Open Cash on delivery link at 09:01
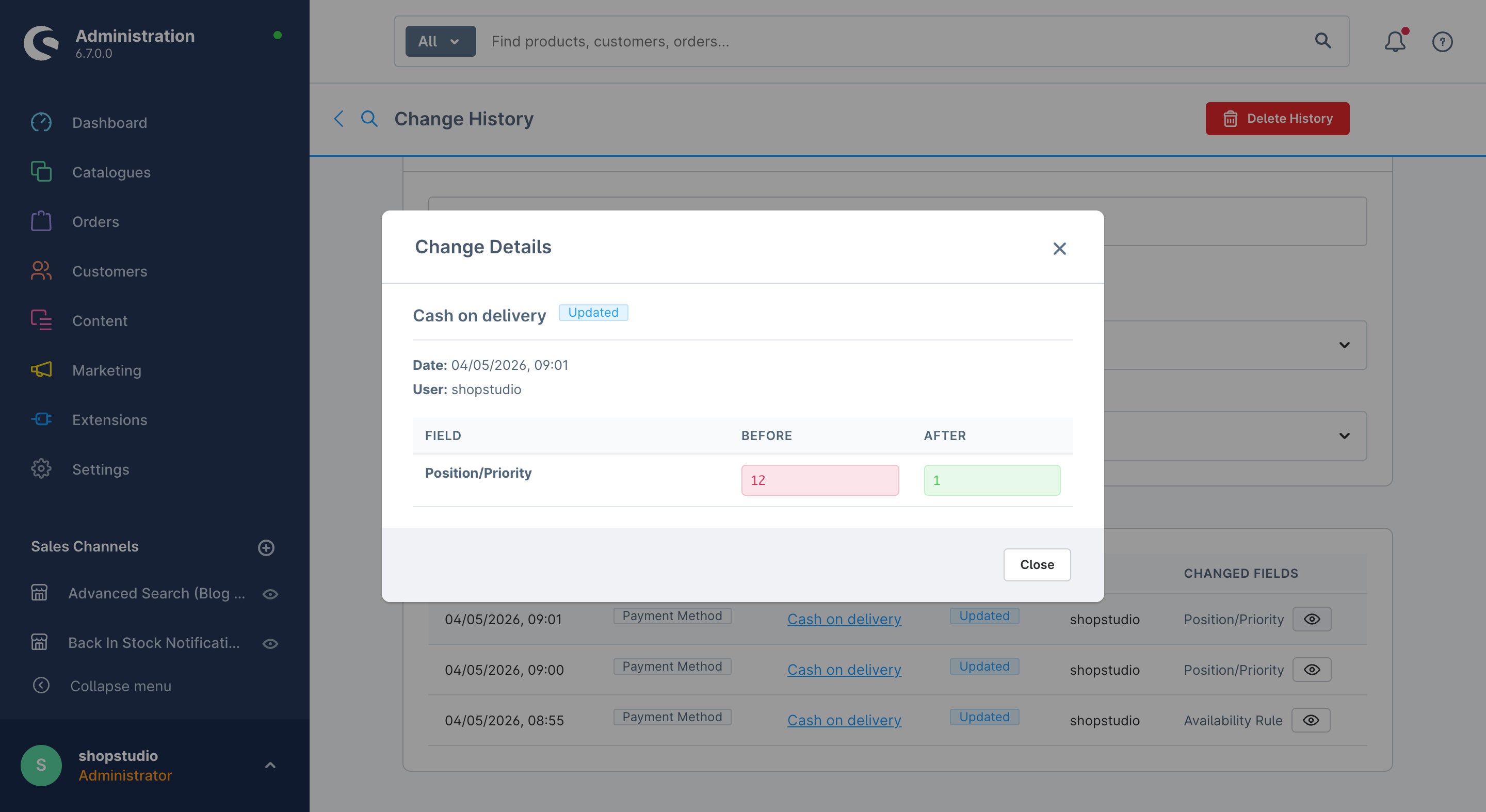1486x812 pixels. (844, 619)
